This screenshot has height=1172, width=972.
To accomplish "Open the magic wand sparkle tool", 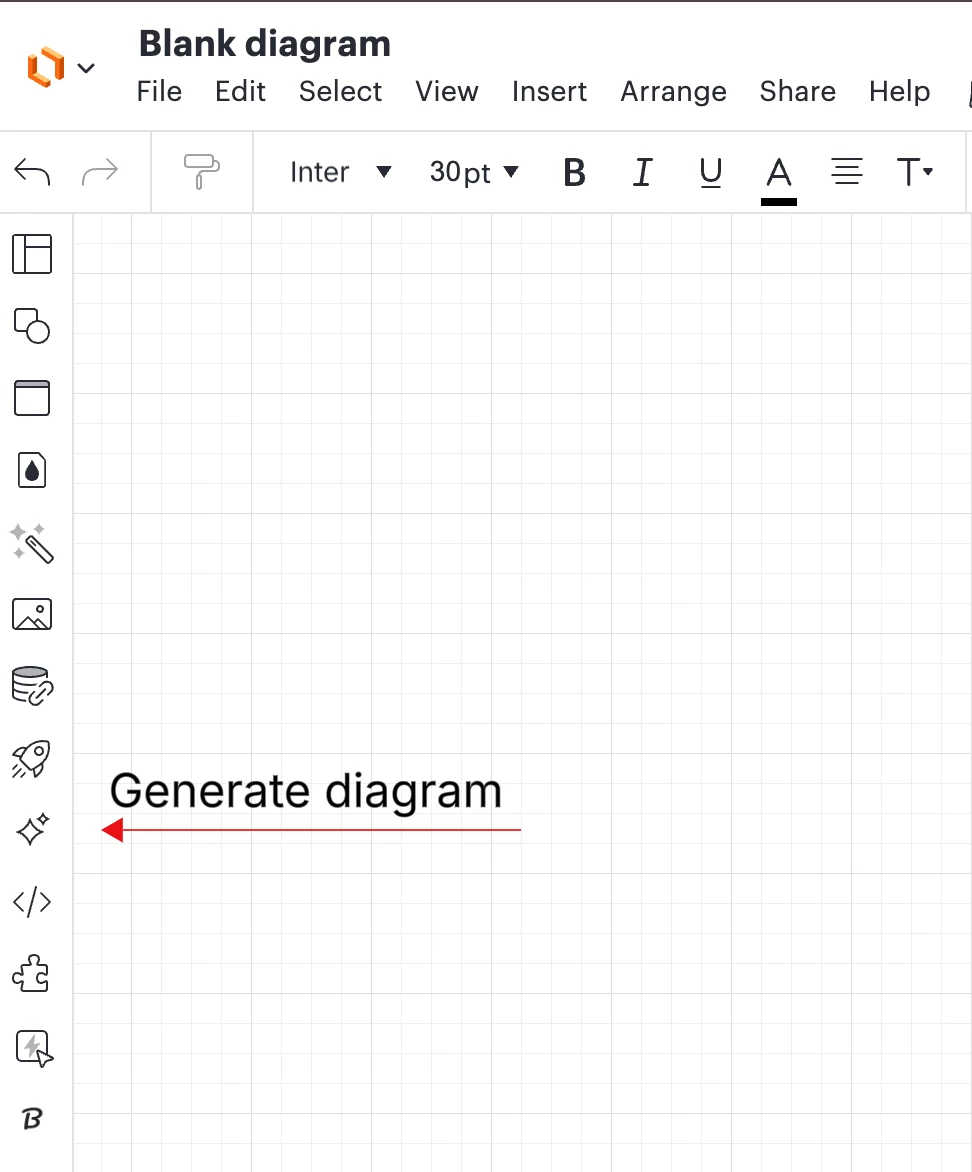I will click(x=32, y=543).
